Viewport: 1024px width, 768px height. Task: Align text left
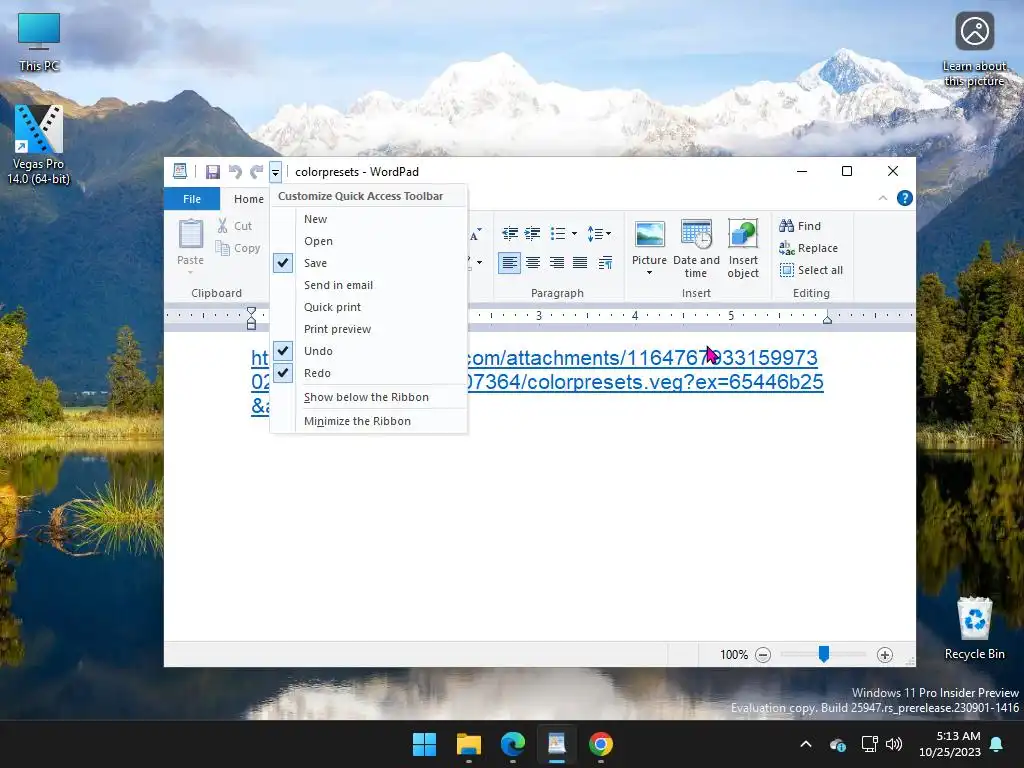[509, 263]
